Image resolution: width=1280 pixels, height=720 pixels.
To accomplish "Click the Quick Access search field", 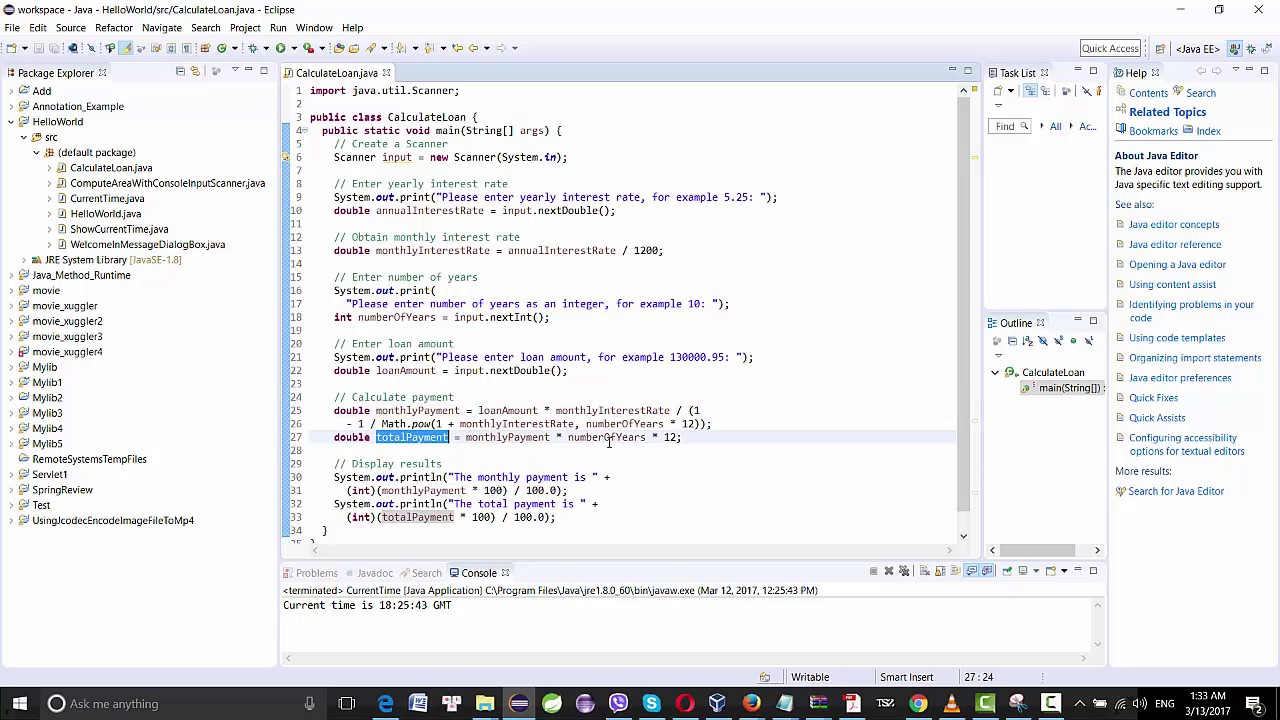I will pyautogui.click(x=1110, y=48).
